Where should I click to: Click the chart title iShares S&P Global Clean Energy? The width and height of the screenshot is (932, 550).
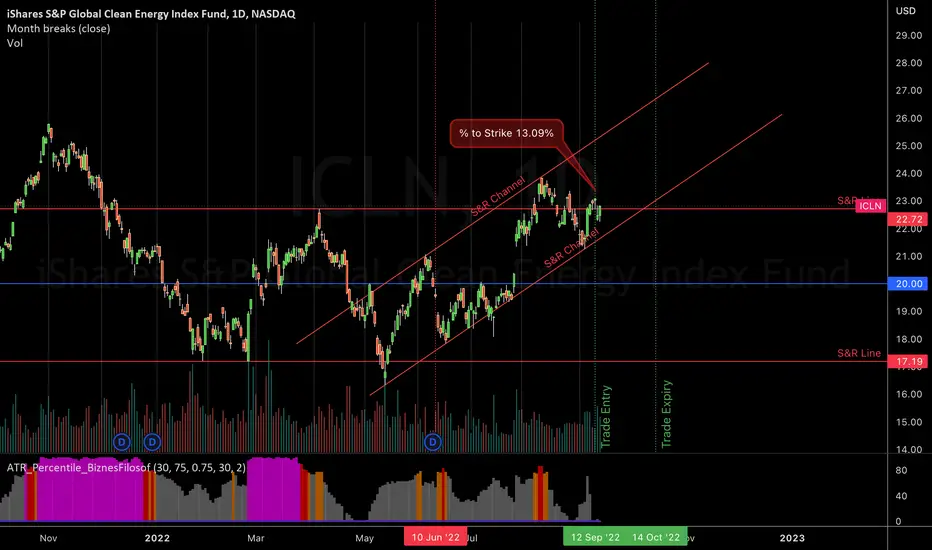[x=151, y=13]
